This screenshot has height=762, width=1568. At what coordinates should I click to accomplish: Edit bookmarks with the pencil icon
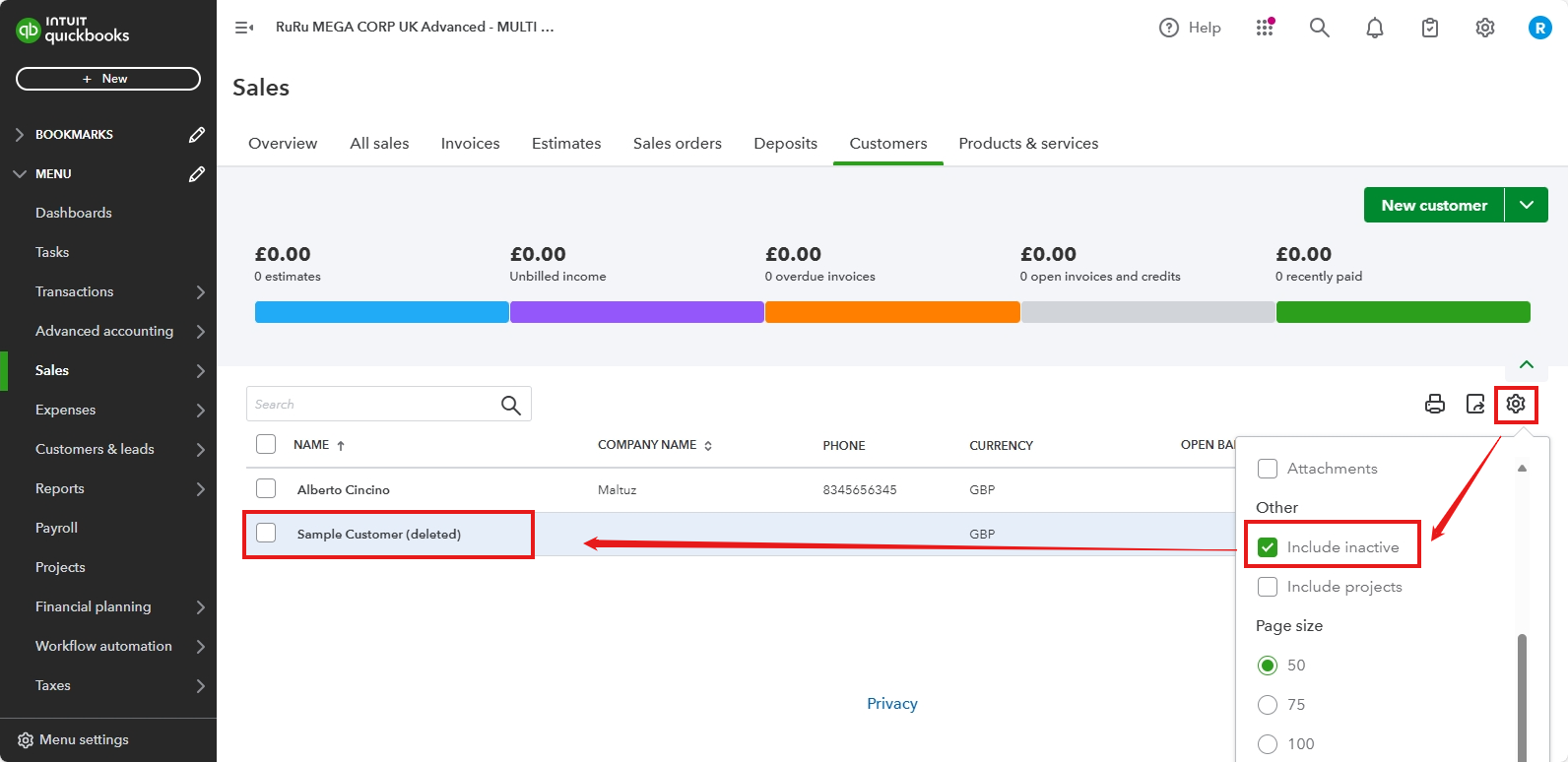click(x=197, y=134)
